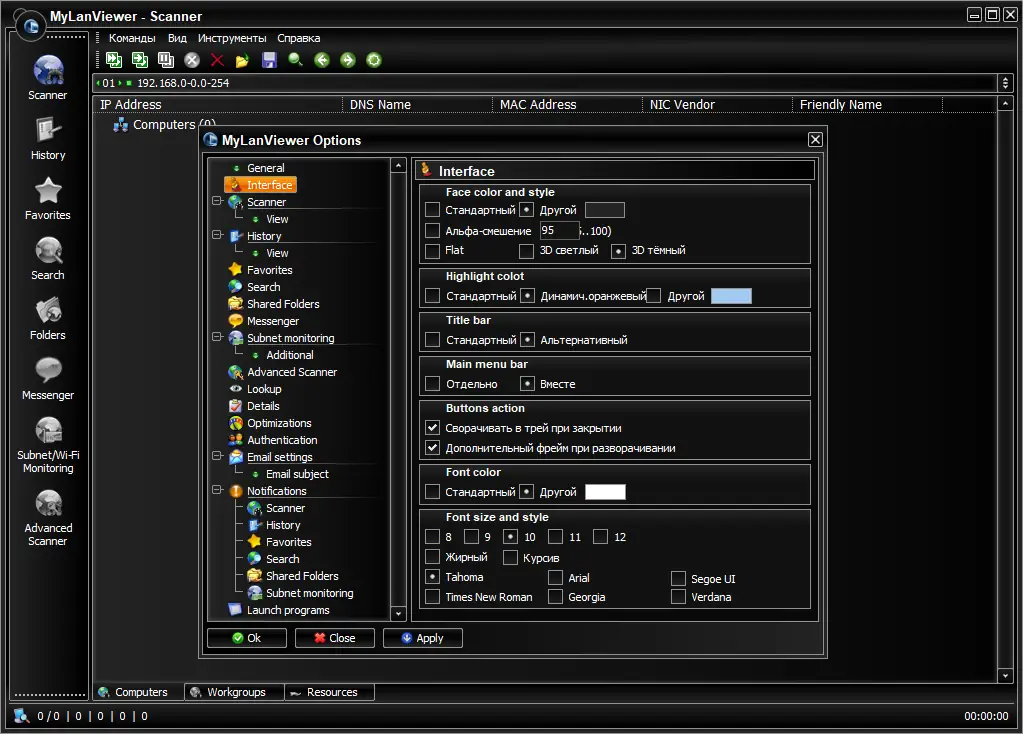Open the Инструменты menu
Screen dimensions: 1023x734
pyautogui.click(x=232, y=38)
